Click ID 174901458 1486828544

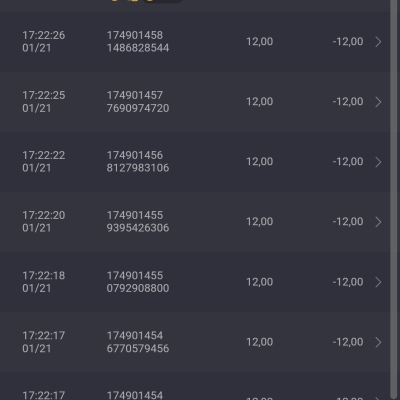138,42
